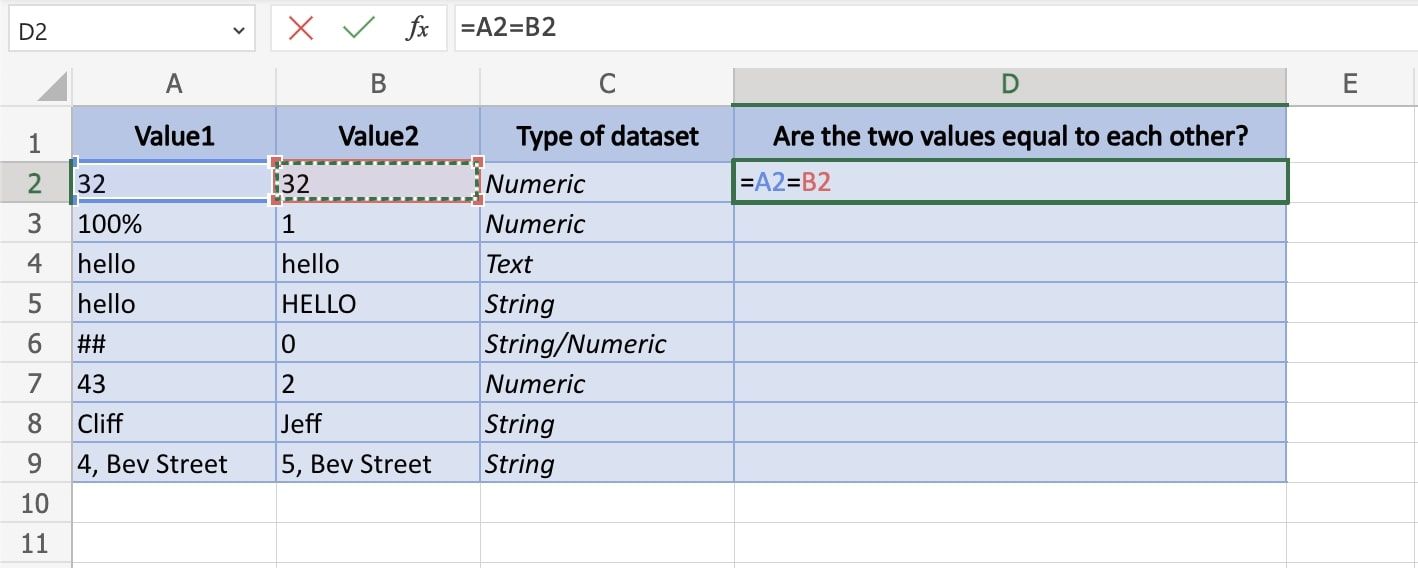This screenshot has width=1418, height=568.
Task: Select row 10 header
Action: point(35,503)
